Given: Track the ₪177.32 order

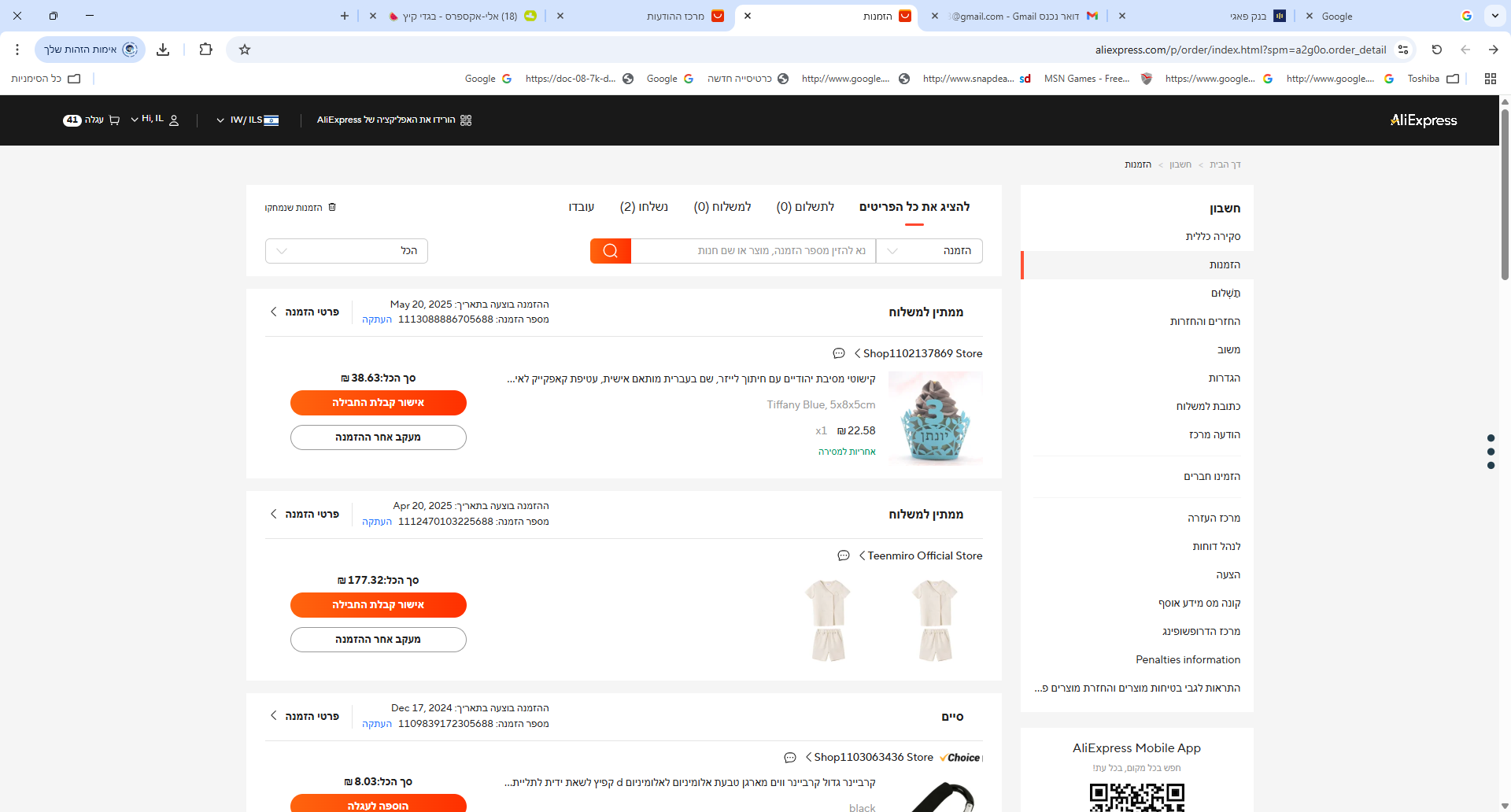Looking at the screenshot, I should point(379,640).
